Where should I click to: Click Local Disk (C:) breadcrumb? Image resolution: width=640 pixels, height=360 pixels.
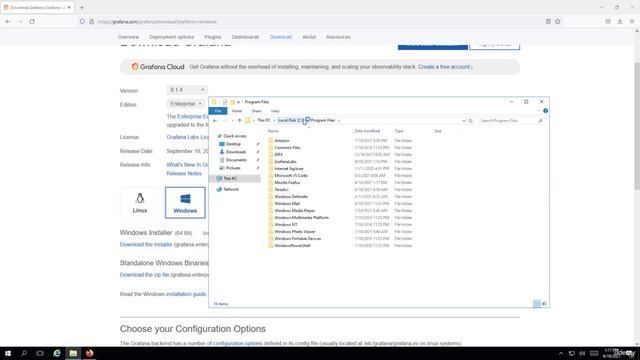coord(290,120)
